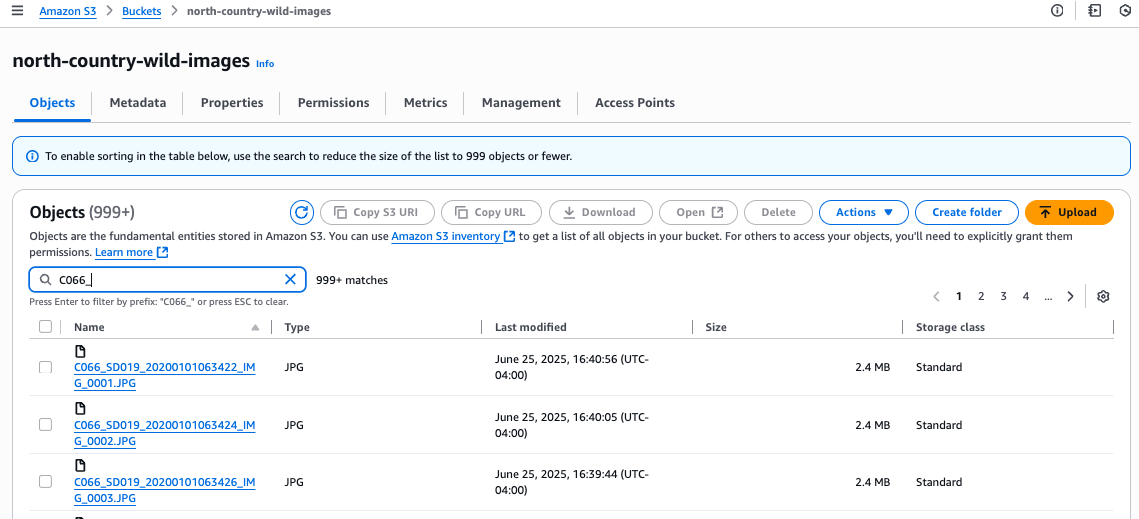Image resolution: width=1139 pixels, height=519 pixels.
Task: Click the prefix search input field
Action: point(167,280)
